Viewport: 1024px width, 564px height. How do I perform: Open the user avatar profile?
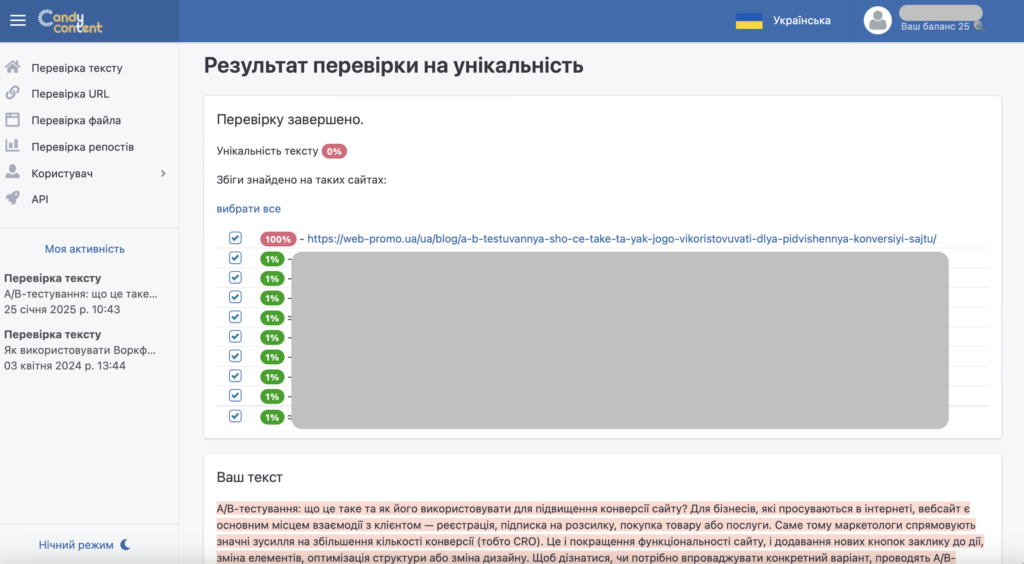pyautogui.click(x=877, y=20)
